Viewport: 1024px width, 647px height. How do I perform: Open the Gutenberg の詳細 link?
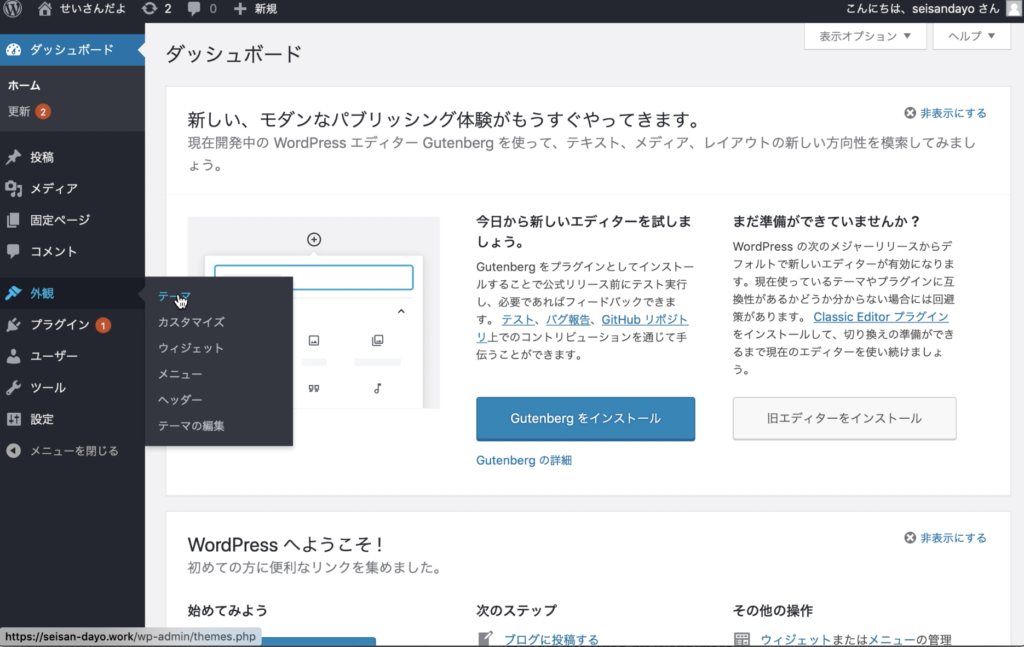click(524, 461)
